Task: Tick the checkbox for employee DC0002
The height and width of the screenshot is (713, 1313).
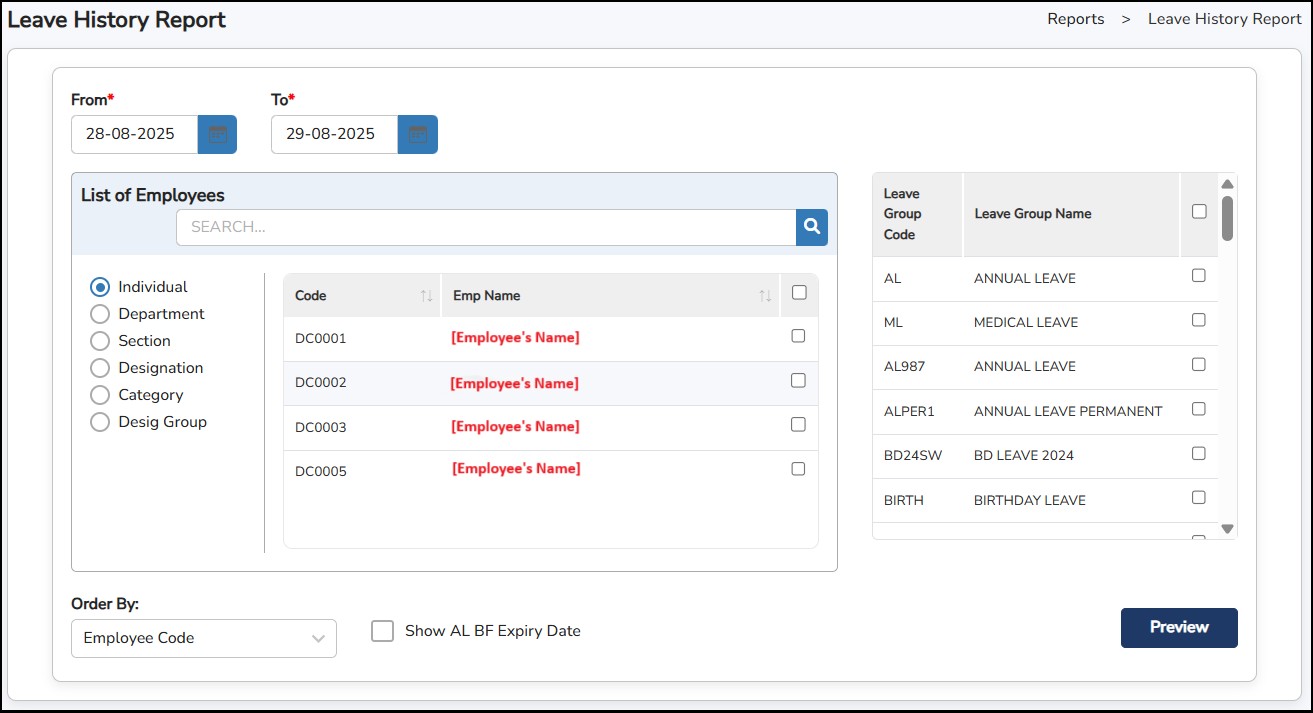Action: 798,380
